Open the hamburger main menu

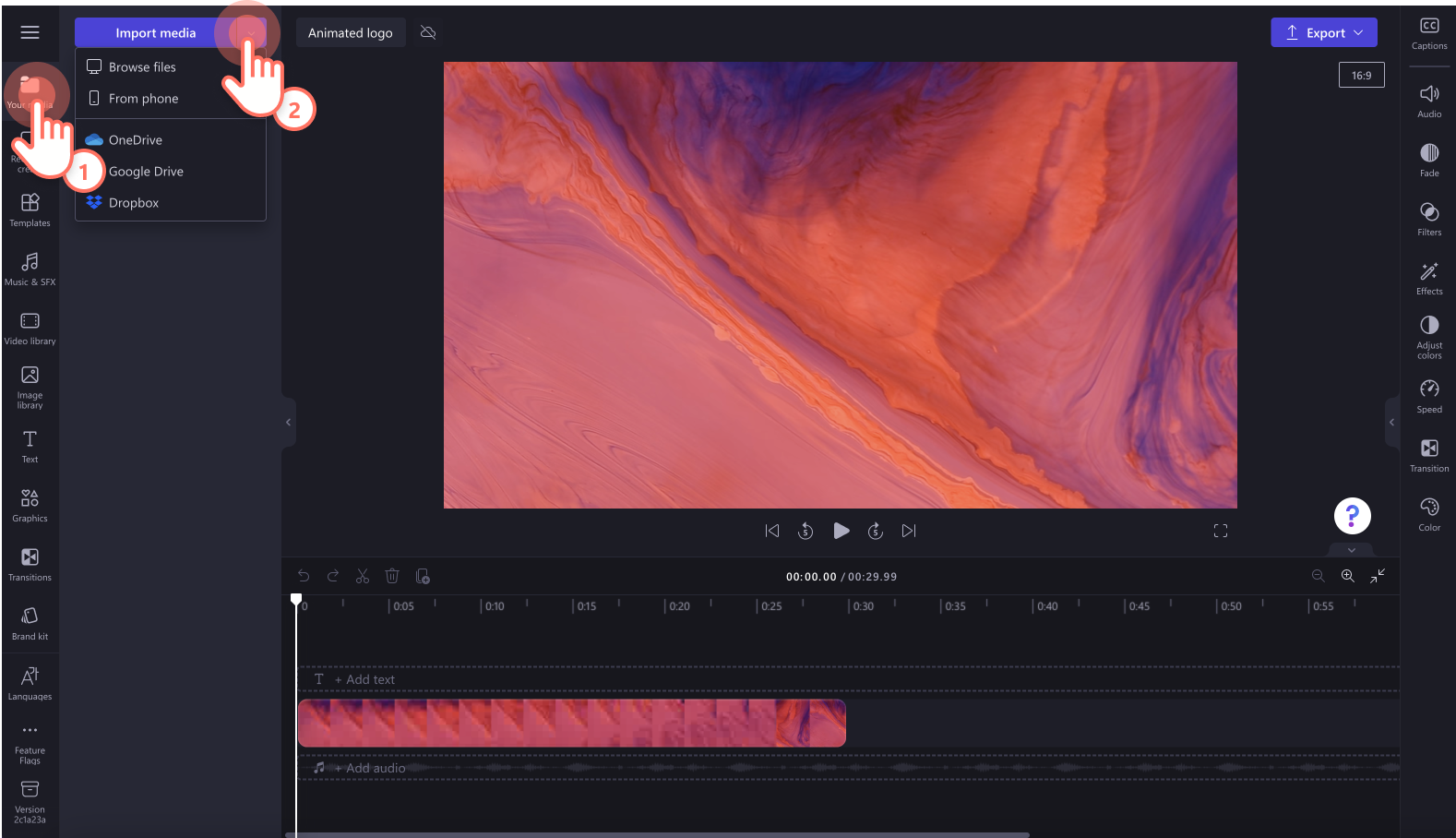pos(30,32)
